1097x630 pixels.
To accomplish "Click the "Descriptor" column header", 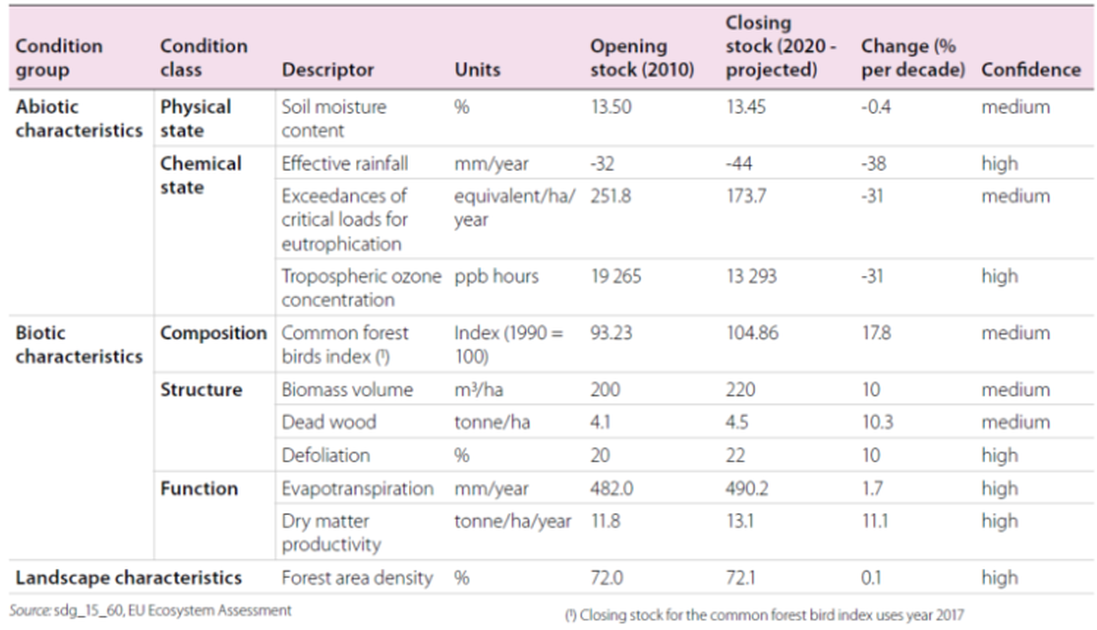I will pyautogui.click(x=328, y=70).
